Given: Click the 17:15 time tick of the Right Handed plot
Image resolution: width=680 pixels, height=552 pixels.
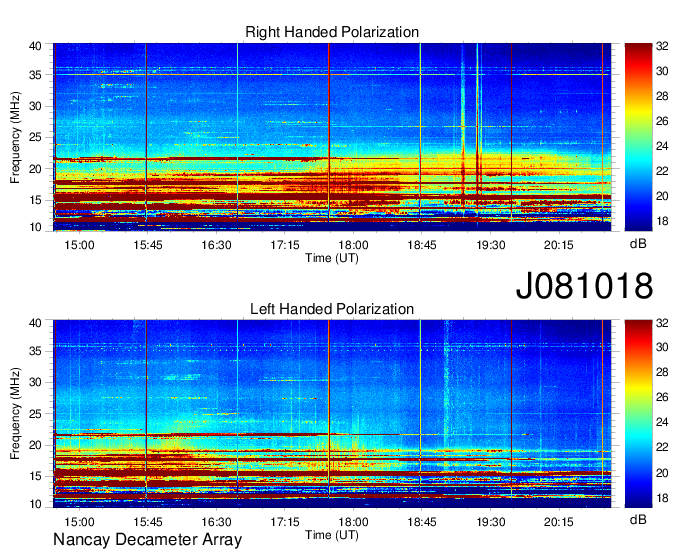Looking at the screenshot, I should point(284,245).
